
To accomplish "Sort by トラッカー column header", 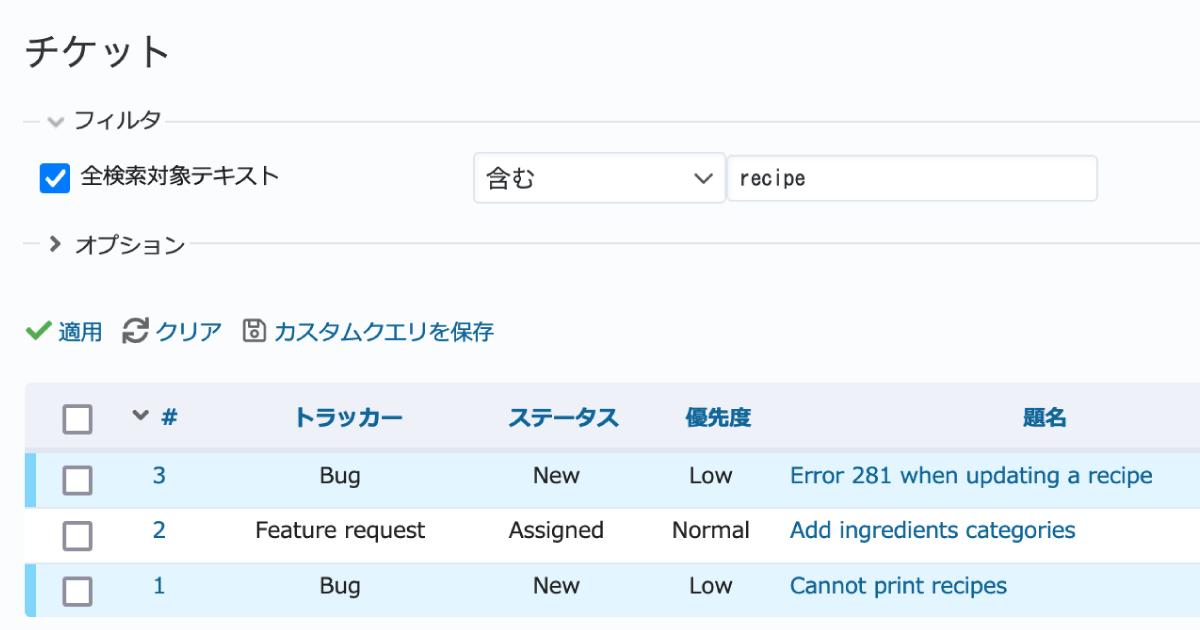I will pos(348,418).
